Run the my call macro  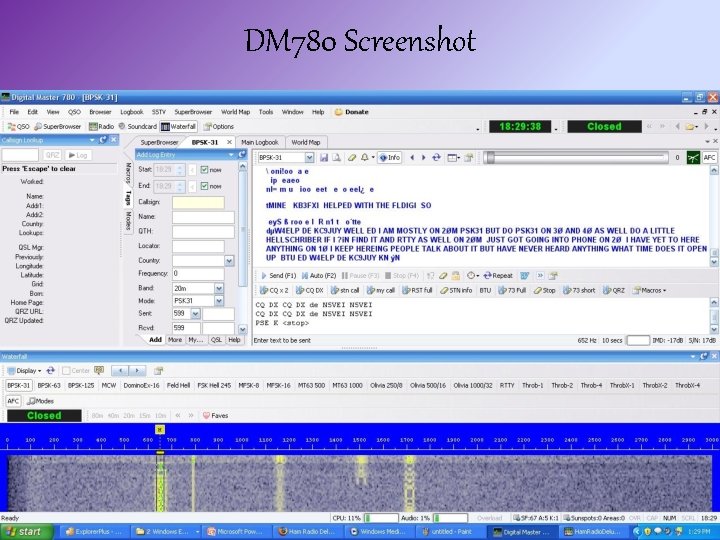tap(381, 290)
